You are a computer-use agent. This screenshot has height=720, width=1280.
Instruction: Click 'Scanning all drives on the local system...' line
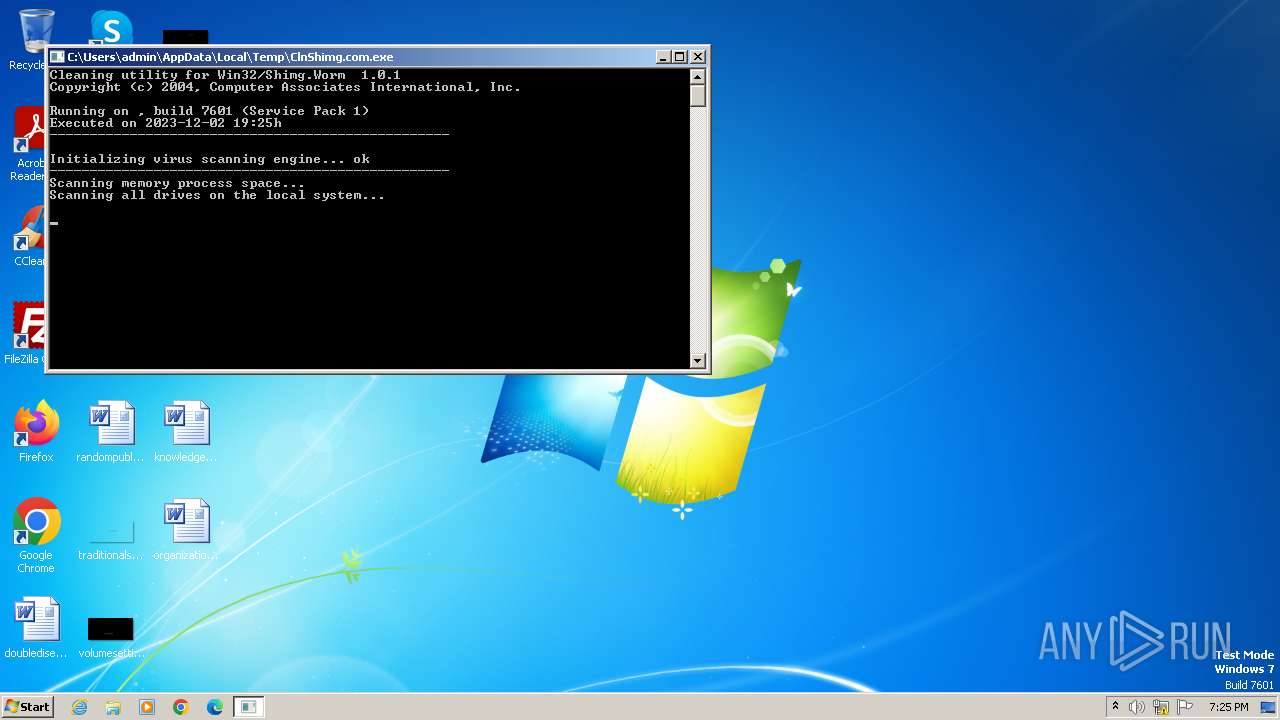pos(217,195)
